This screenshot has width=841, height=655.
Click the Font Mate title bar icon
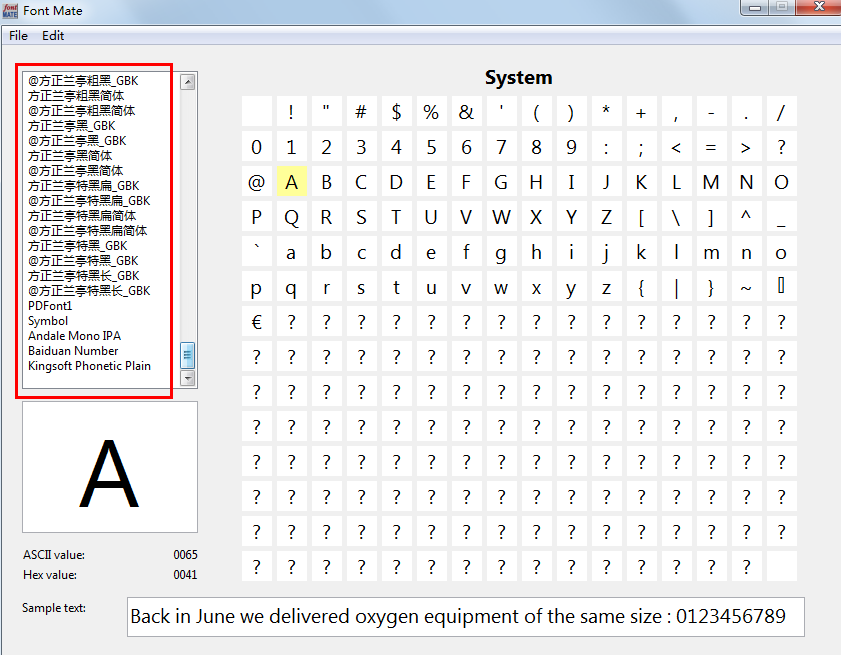(10, 11)
